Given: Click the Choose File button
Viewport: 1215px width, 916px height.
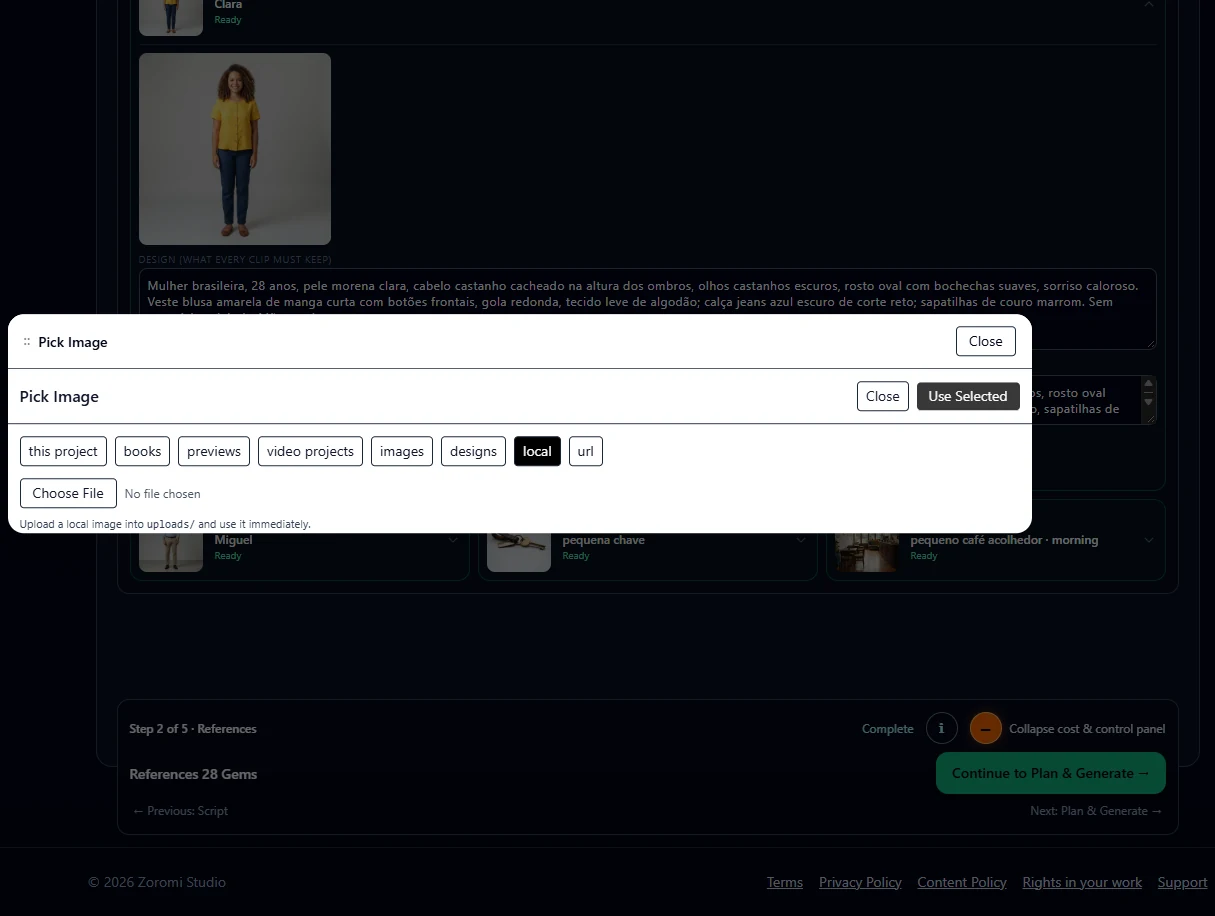Looking at the screenshot, I should [x=68, y=493].
